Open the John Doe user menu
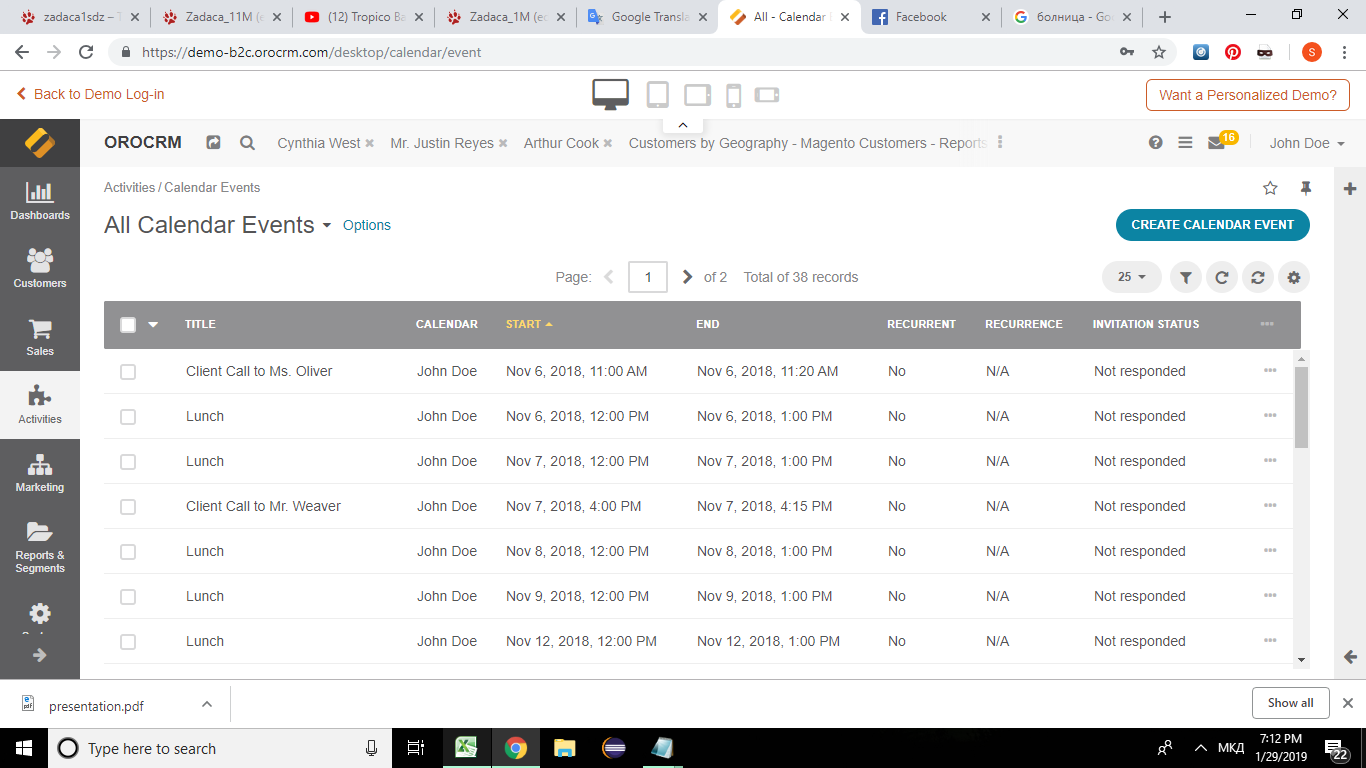 pos(1306,143)
